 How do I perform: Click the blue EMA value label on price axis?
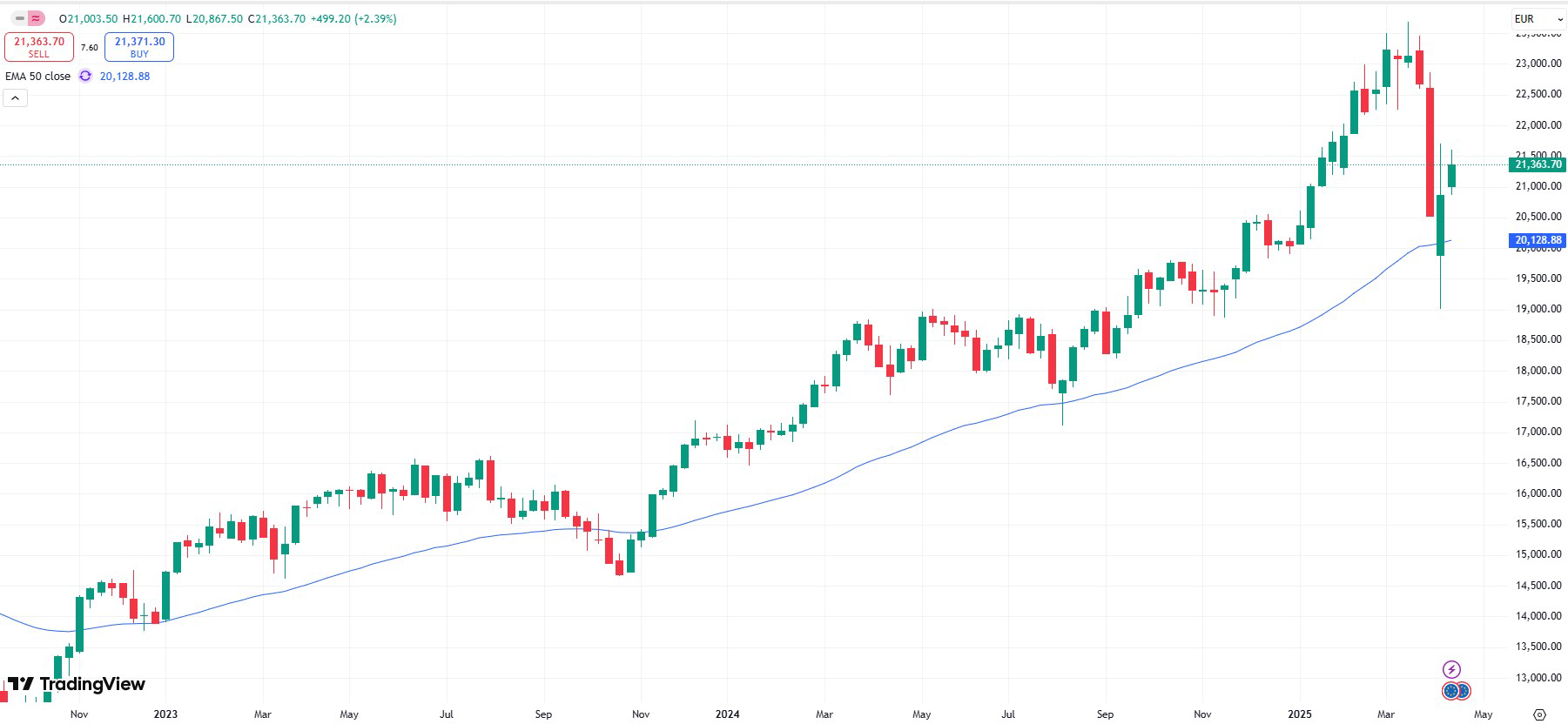(x=1538, y=240)
